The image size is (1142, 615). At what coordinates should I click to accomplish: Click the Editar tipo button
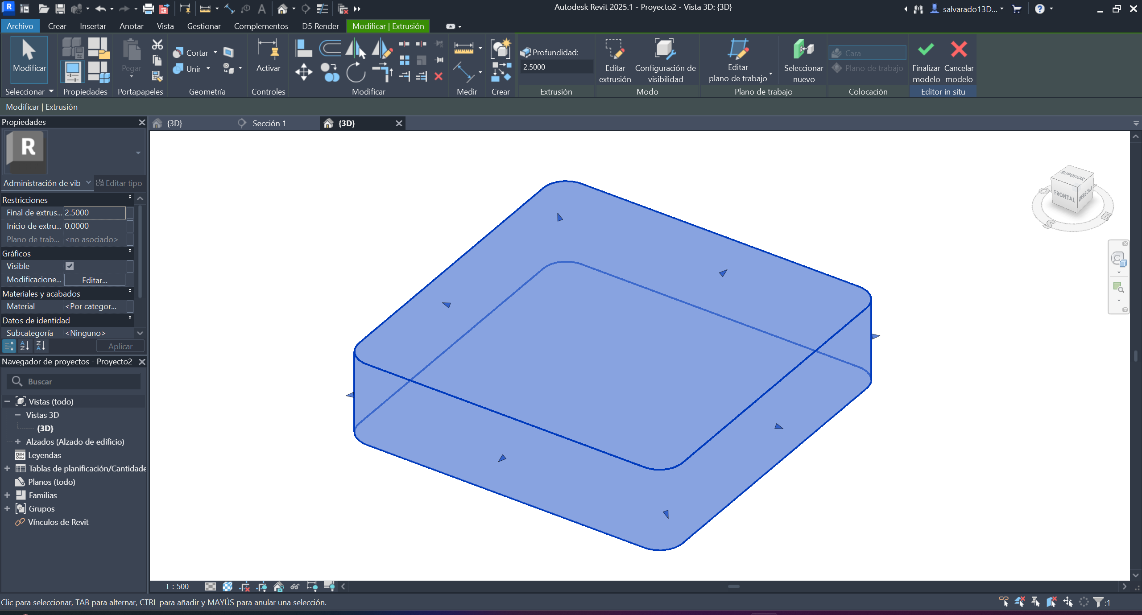point(119,183)
